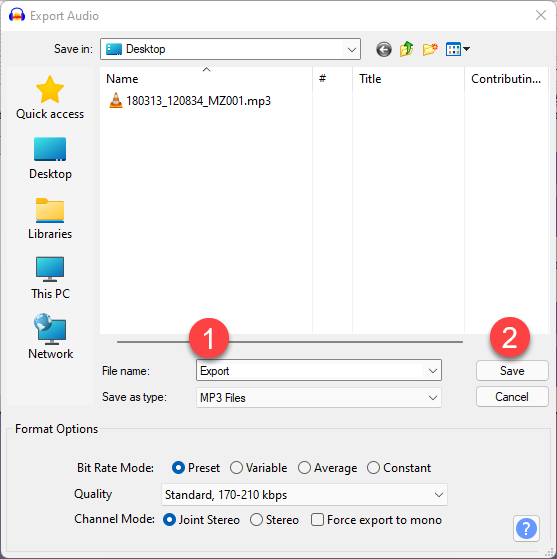Viewport: 557px width, 559px height.
Task: Click the go back arrow icon
Action: pos(384,49)
